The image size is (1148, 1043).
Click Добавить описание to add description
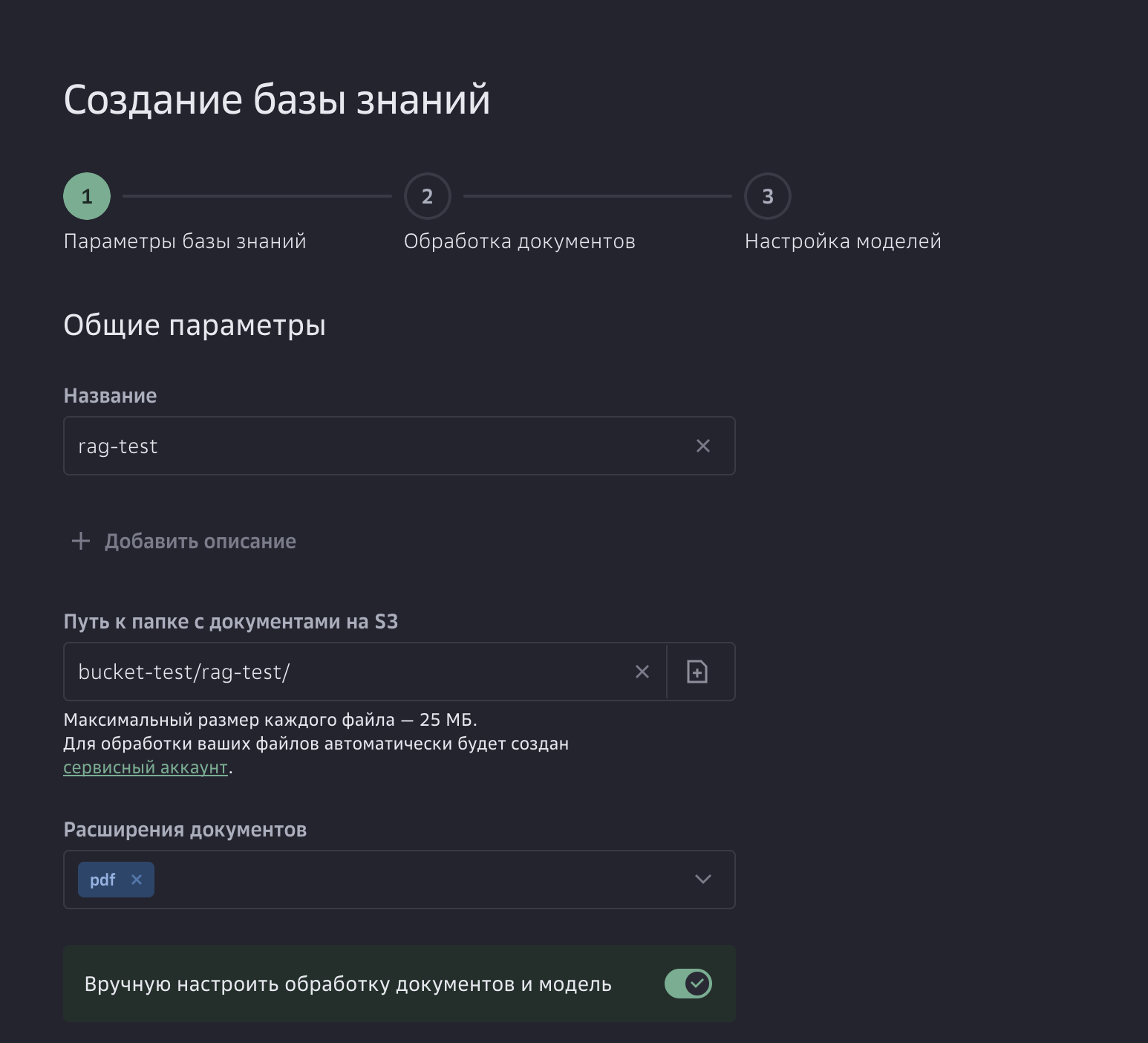click(199, 541)
